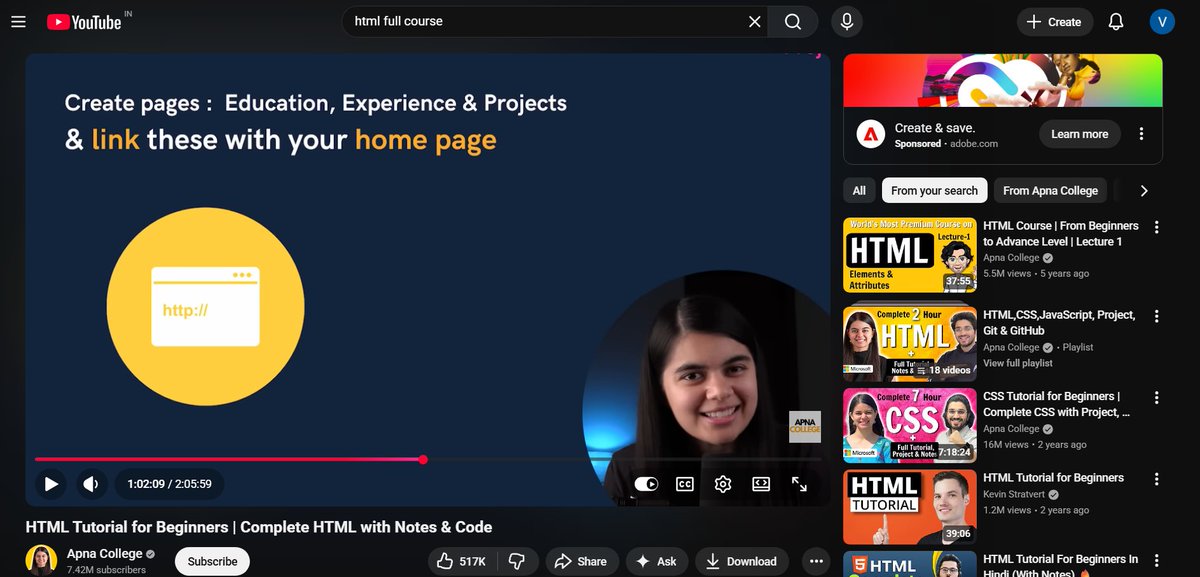Viewport: 1200px width, 577px height.
Task: Like the video (517K)
Action: pyautogui.click(x=463, y=561)
